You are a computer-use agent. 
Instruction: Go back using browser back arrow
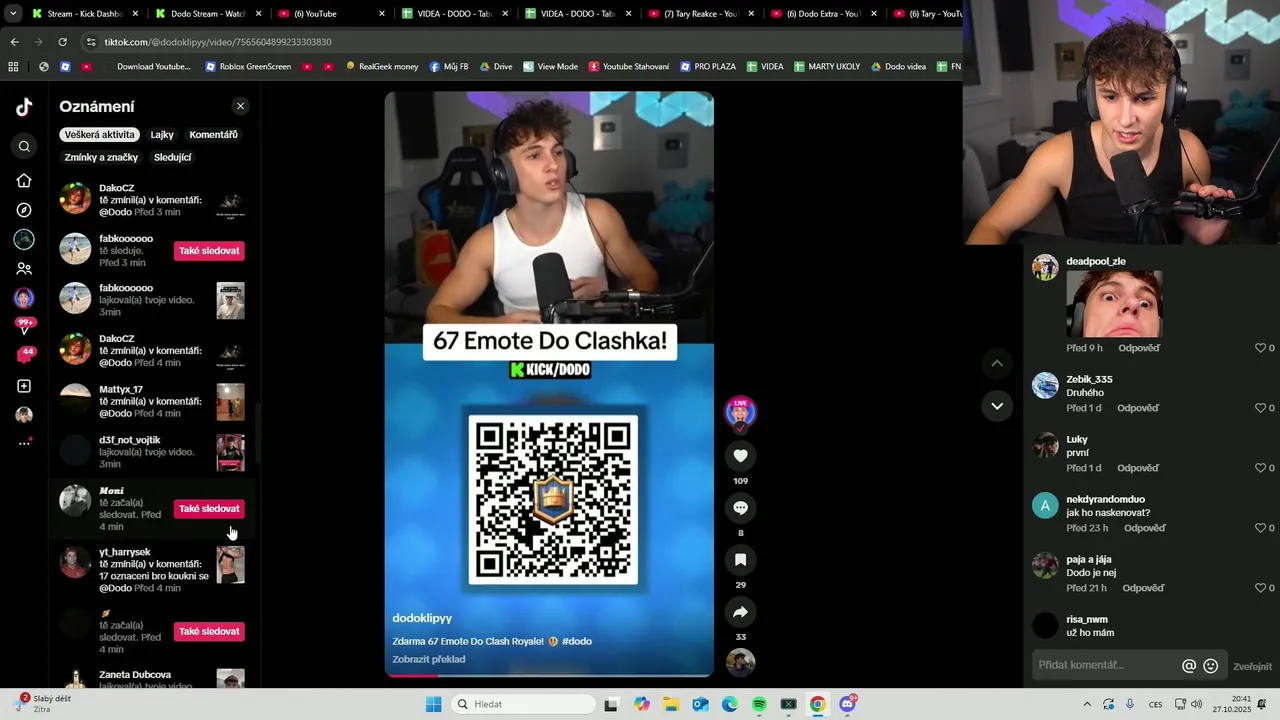tap(14, 42)
